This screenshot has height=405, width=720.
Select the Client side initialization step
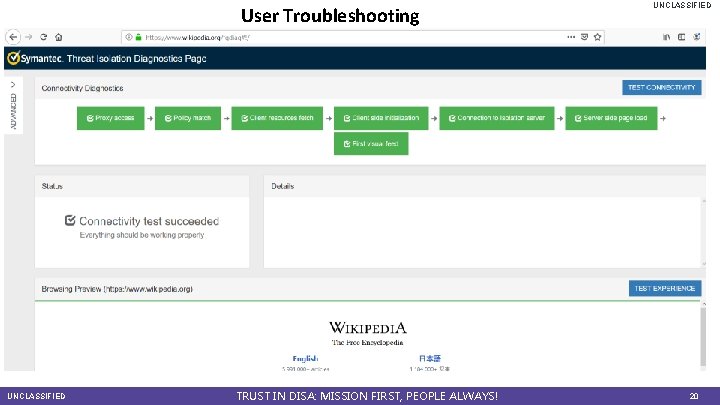[x=381, y=118]
